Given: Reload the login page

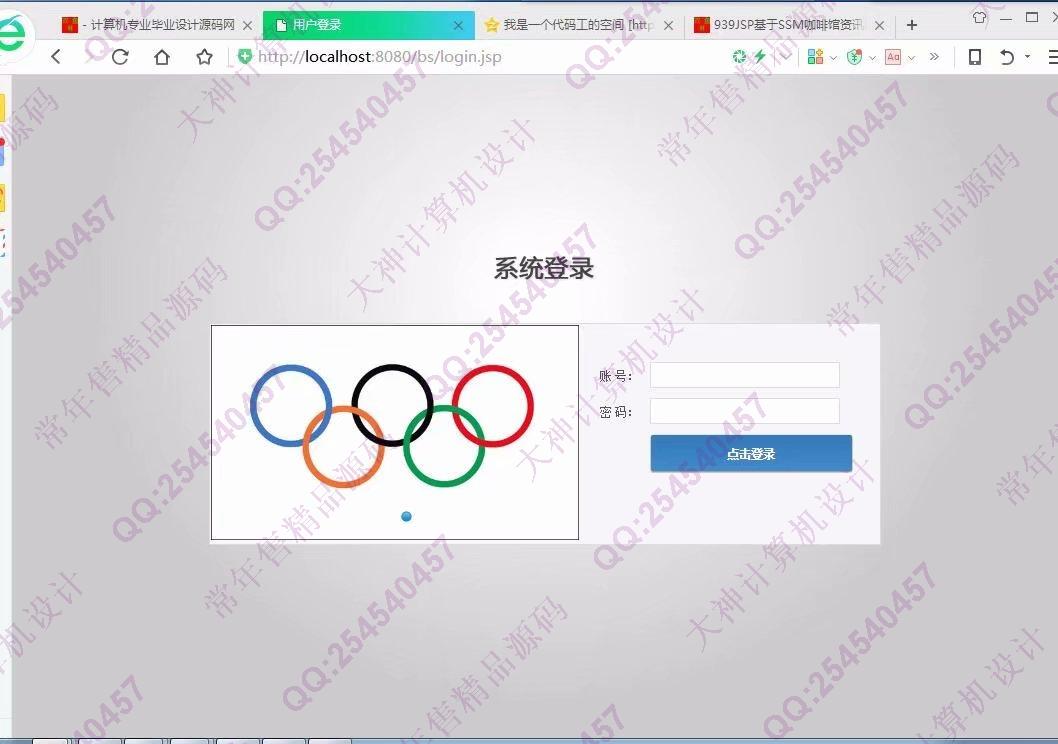Looking at the screenshot, I should 120,57.
